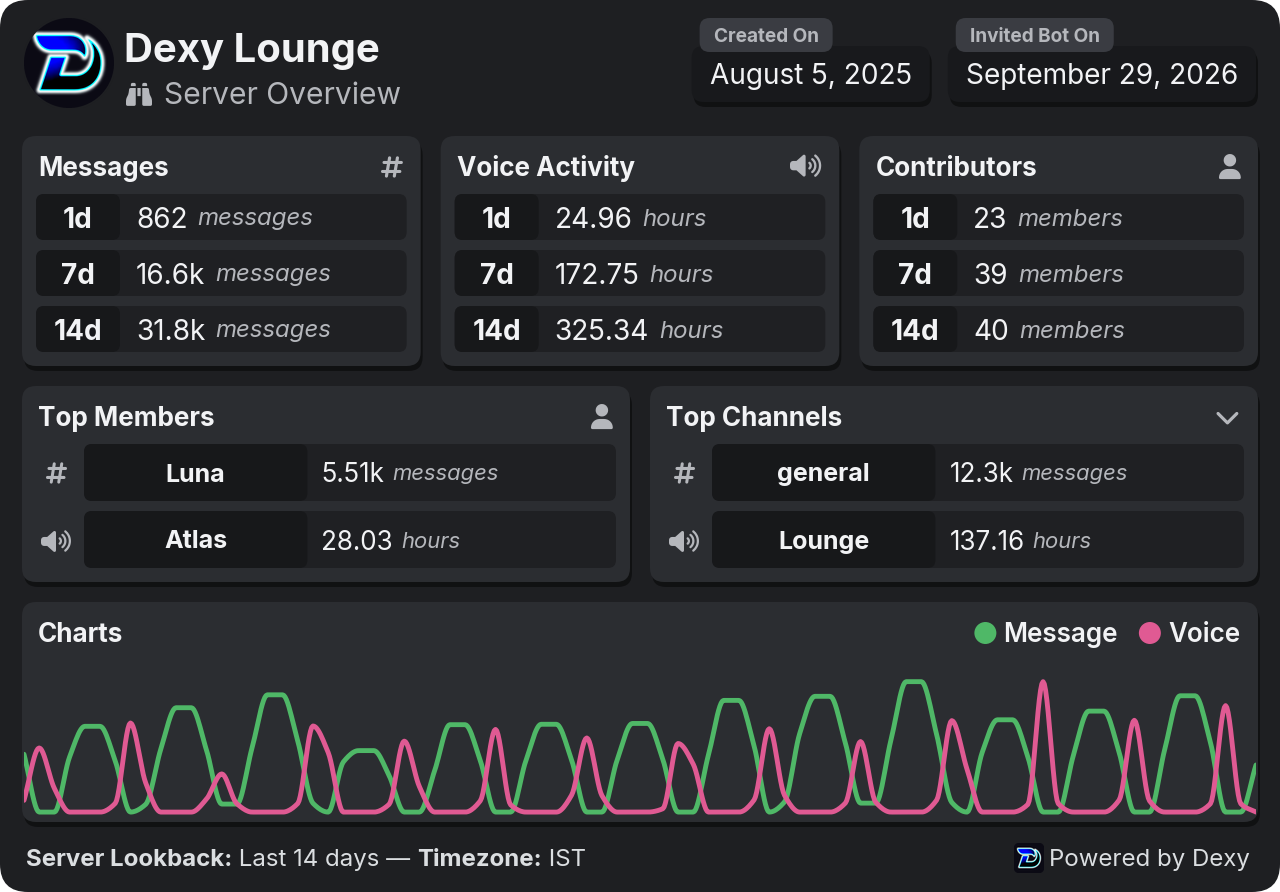Expand the Top Channels chevron
The image size is (1280, 892).
coord(1227,418)
